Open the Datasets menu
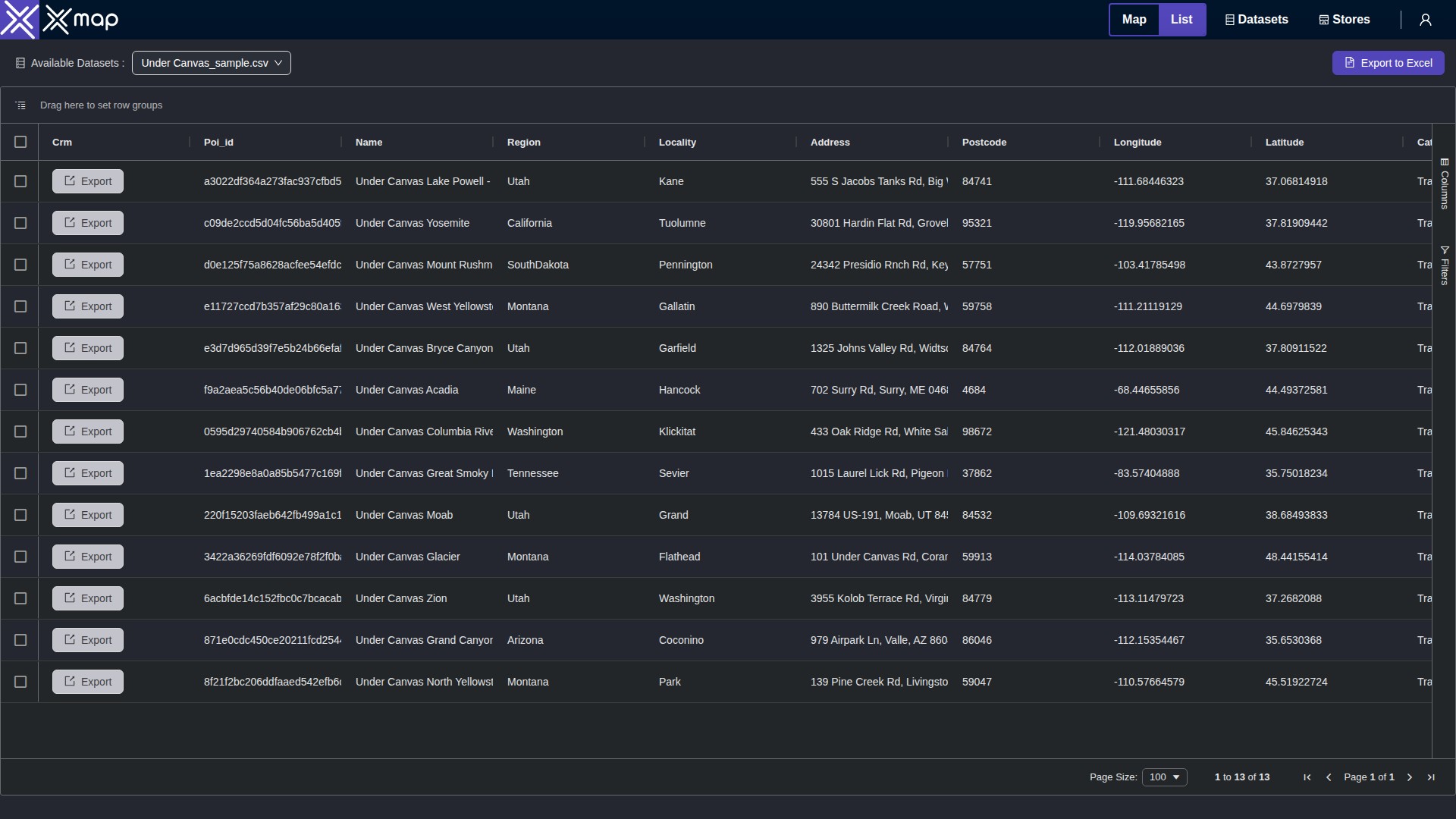This screenshot has height=819, width=1456. tap(1257, 20)
